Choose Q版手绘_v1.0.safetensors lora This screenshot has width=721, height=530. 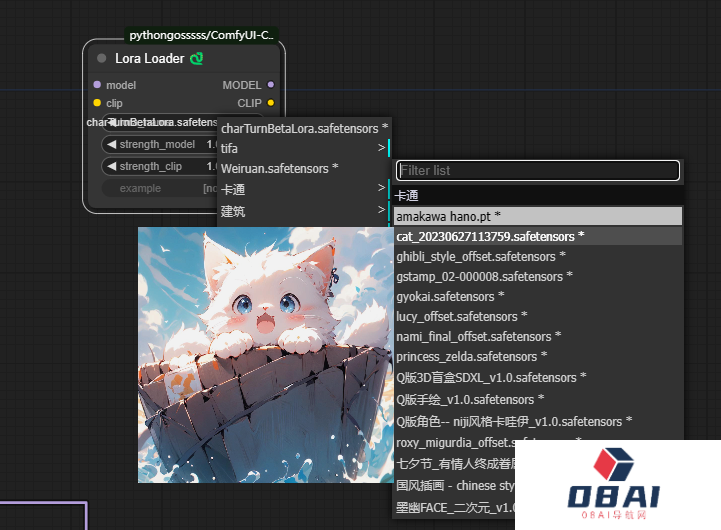[538, 399]
